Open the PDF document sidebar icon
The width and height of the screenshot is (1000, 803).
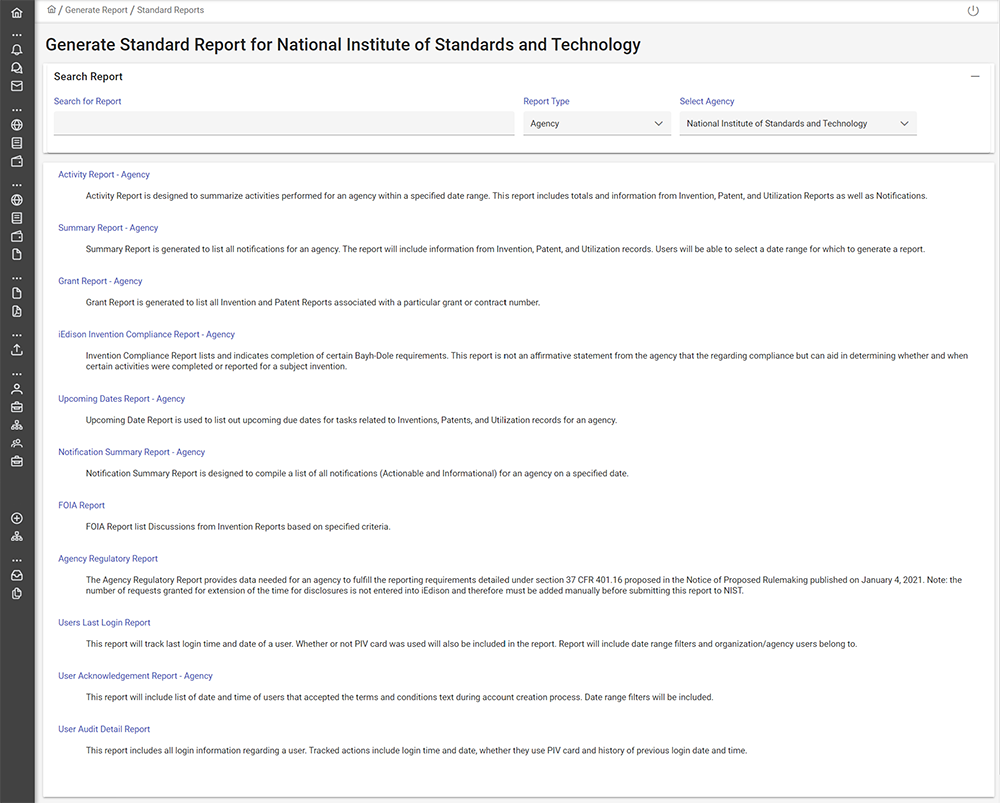click(16, 312)
